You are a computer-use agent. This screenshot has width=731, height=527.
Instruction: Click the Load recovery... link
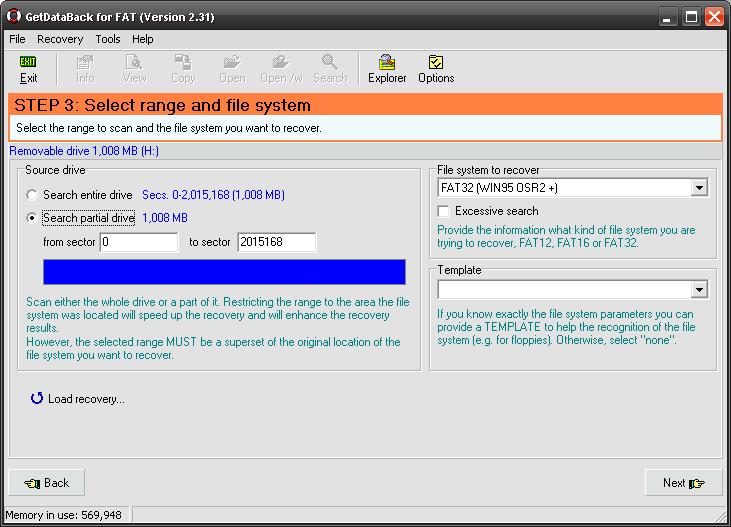tap(77, 399)
